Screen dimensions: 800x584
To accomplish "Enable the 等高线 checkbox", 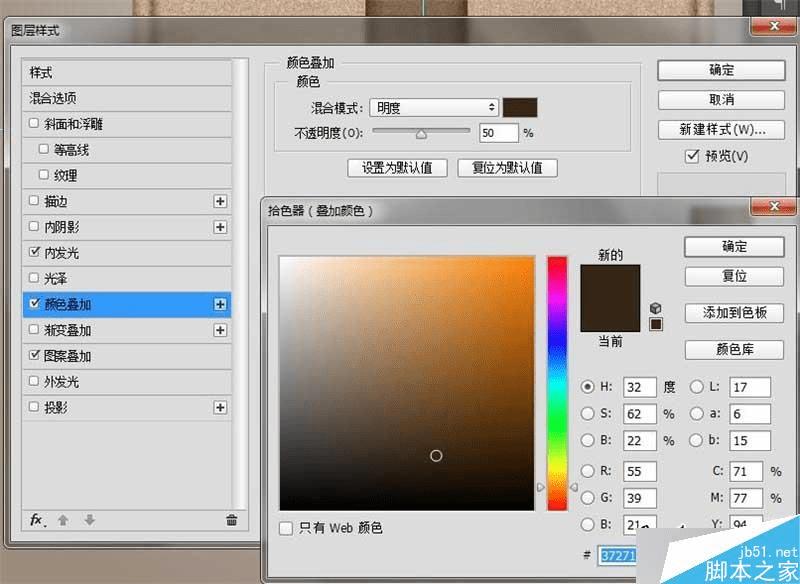I will [x=44, y=149].
